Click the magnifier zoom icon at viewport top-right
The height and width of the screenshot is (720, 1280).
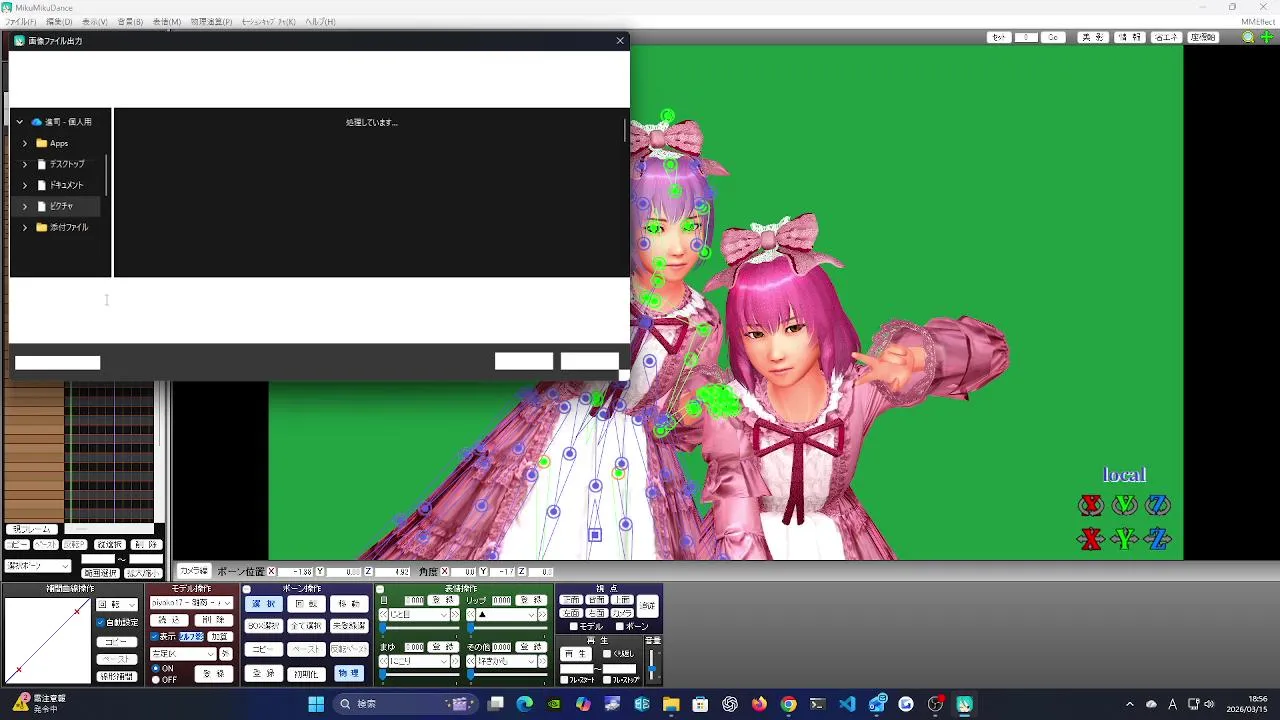[1248, 37]
